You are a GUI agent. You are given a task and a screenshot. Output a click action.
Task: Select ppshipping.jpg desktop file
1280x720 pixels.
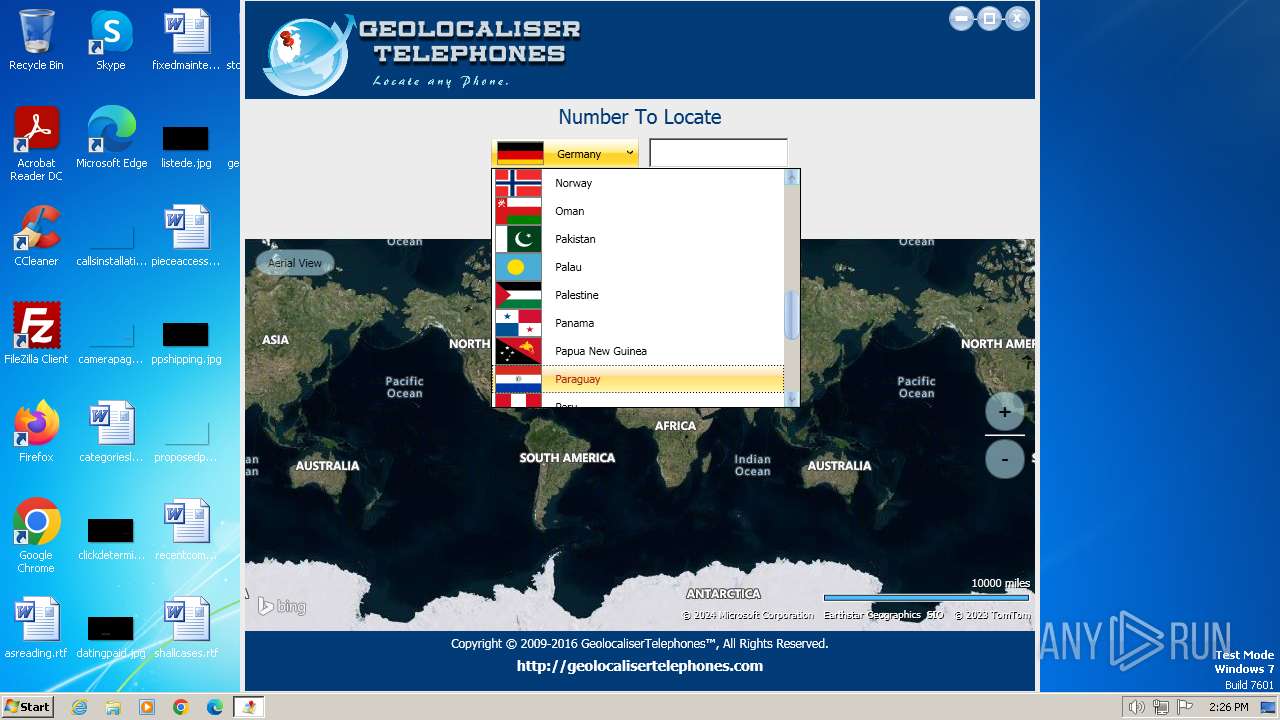pos(186,341)
